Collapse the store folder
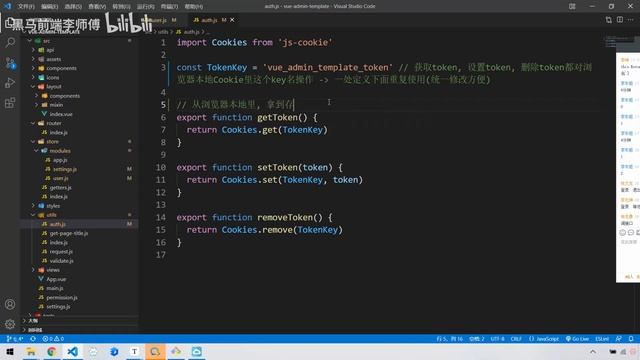The height and width of the screenshot is (360, 640). coord(33,142)
